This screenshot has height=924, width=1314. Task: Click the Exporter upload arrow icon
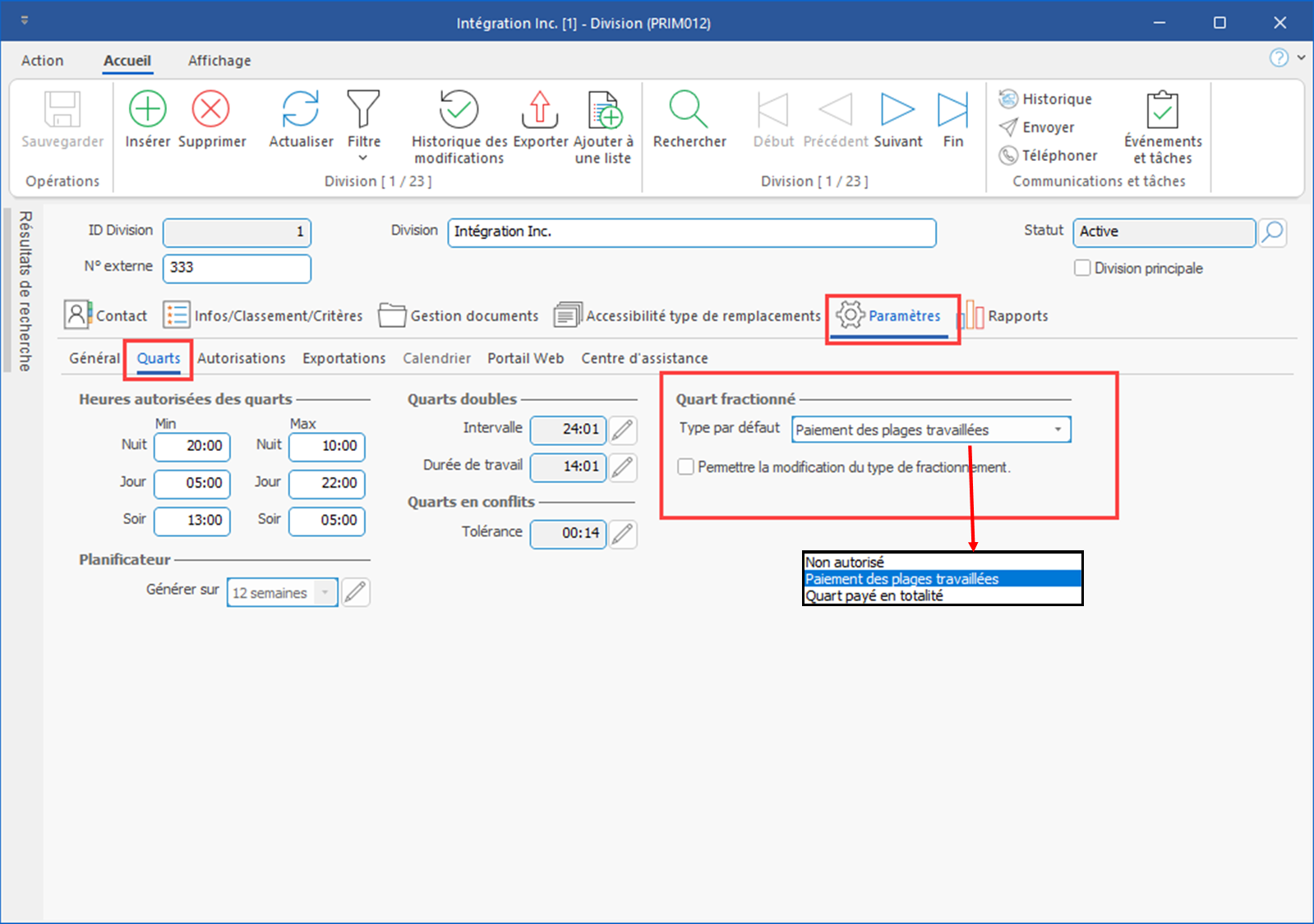click(540, 109)
